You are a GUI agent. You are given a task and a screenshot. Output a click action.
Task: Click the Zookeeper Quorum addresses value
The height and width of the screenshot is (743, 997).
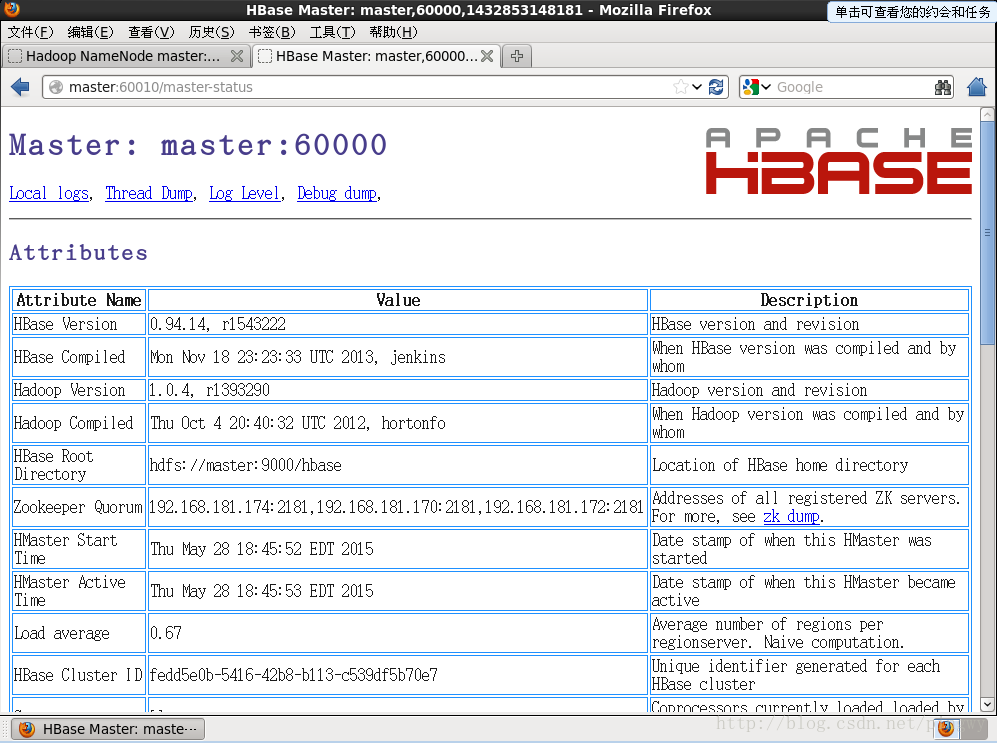(396, 507)
